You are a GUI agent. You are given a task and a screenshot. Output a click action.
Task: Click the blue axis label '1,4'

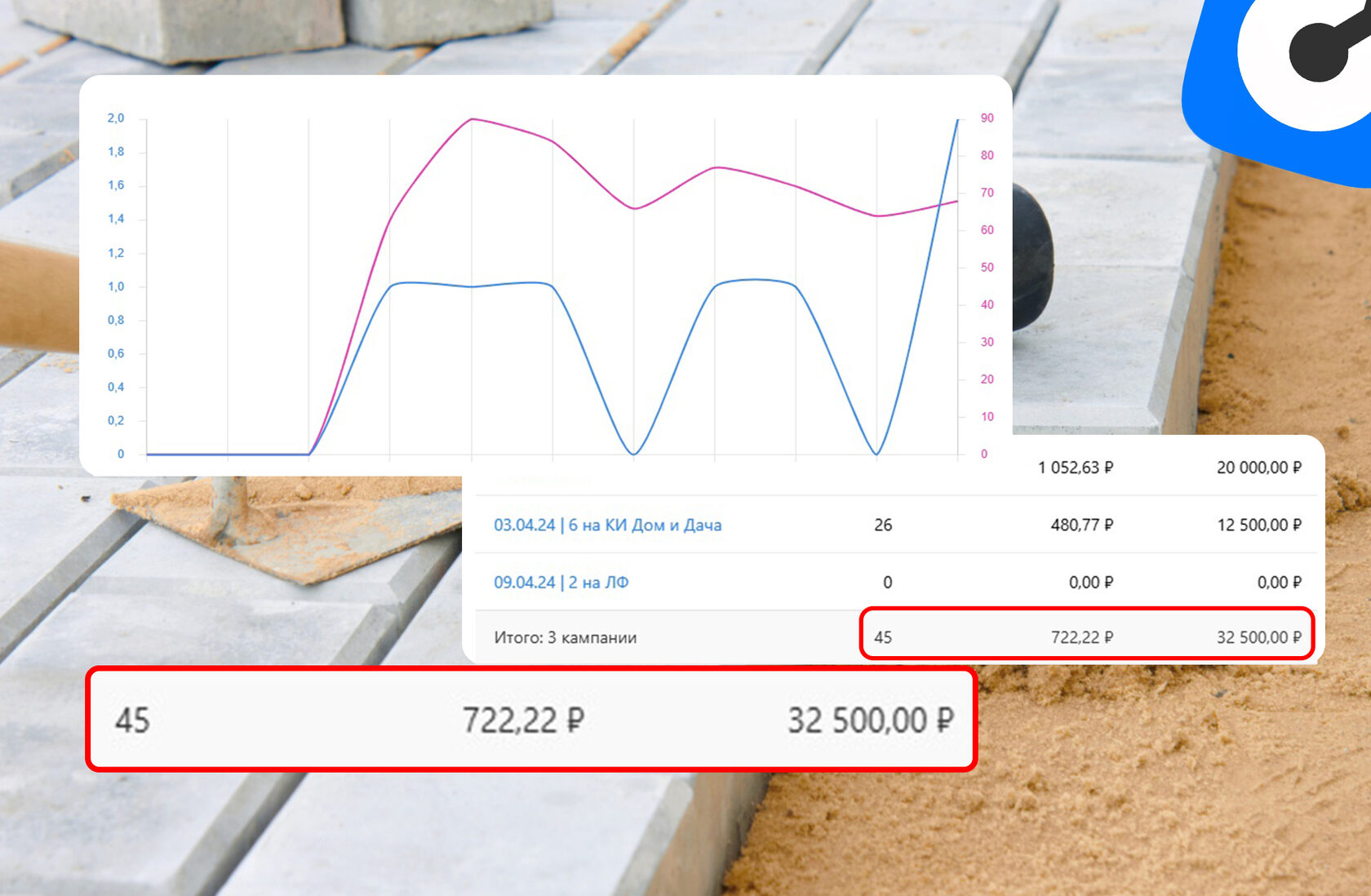tap(116, 219)
